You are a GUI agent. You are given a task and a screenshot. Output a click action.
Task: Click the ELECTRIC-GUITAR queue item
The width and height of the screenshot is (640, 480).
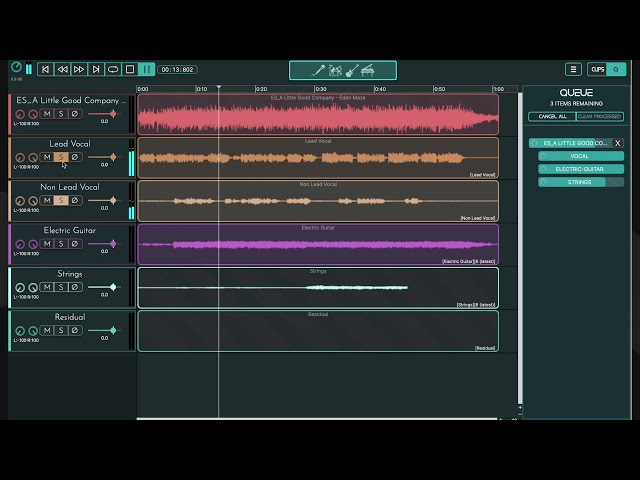(581, 169)
